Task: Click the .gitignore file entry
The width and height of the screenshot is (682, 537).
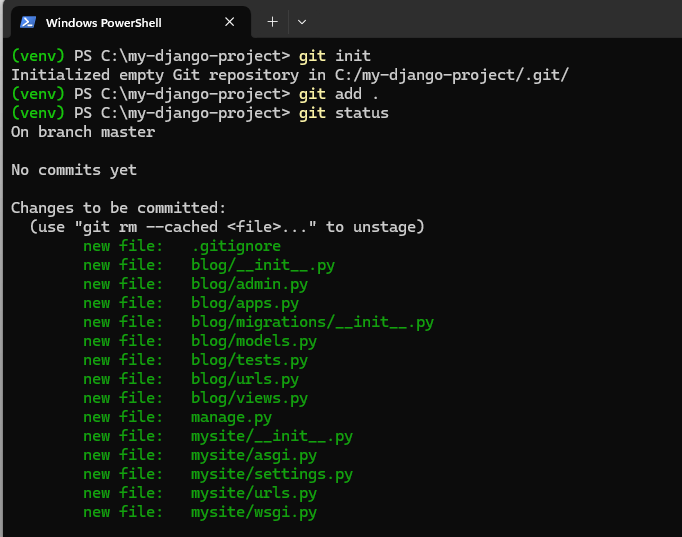Action: [x=236, y=246]
